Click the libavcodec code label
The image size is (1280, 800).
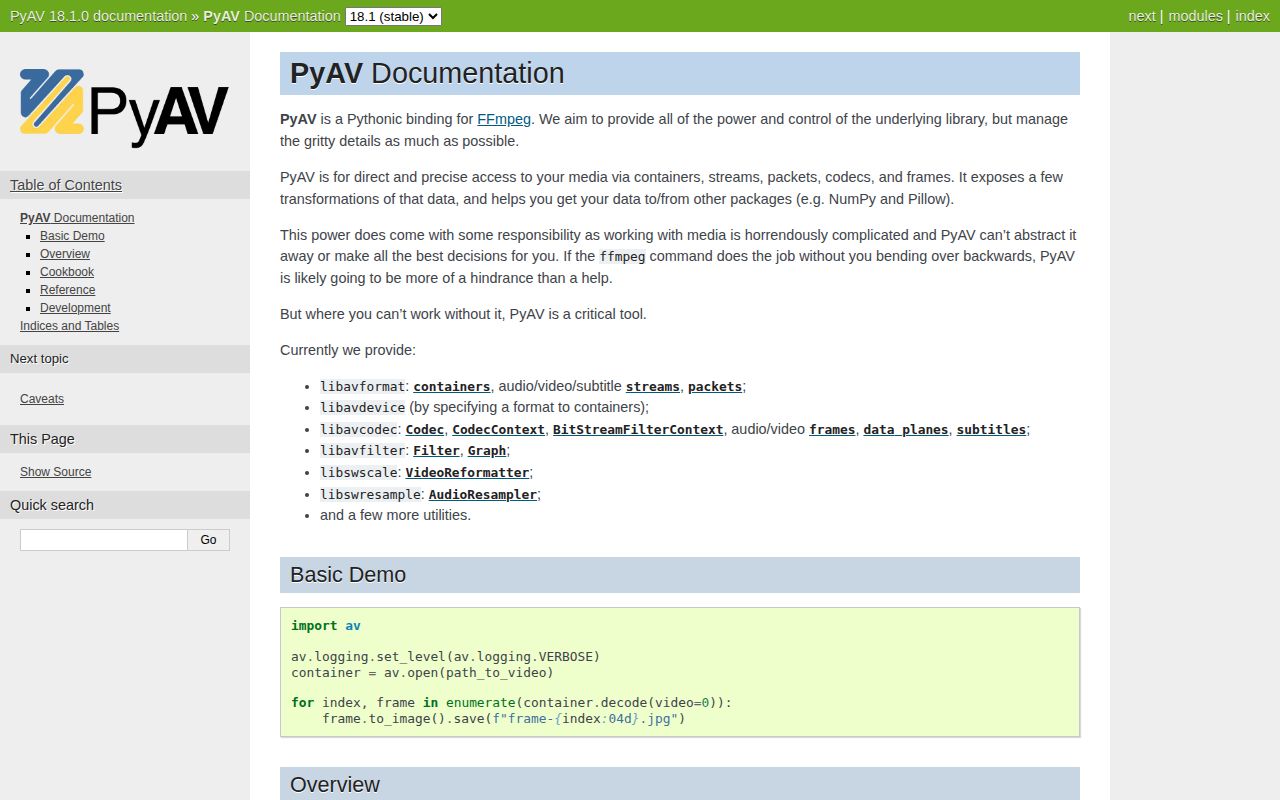[x=359, y=430]
